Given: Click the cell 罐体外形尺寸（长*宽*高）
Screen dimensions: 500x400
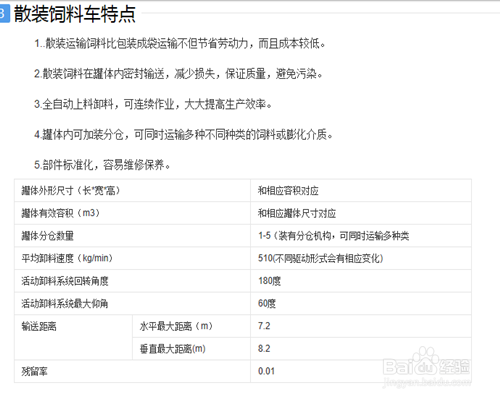Looking at the screenshot, I should click(132, 191).
